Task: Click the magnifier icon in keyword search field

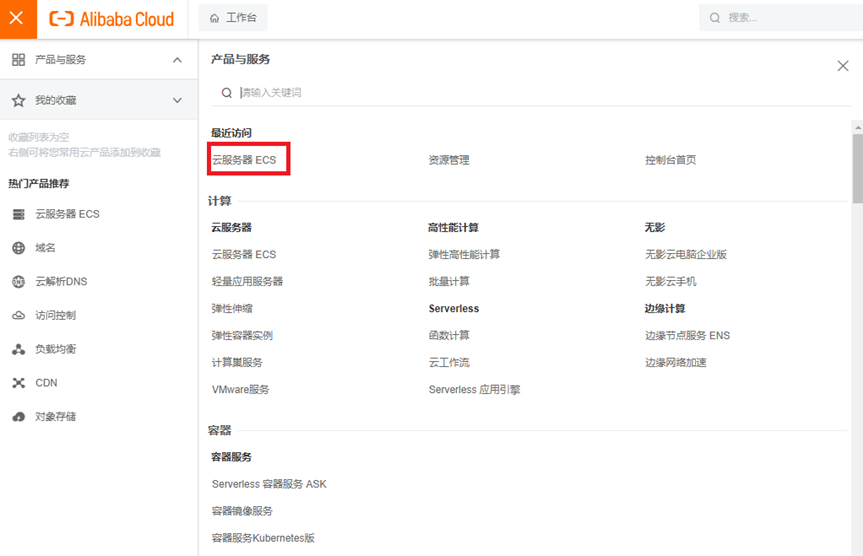Action: [x=227, y=92]
